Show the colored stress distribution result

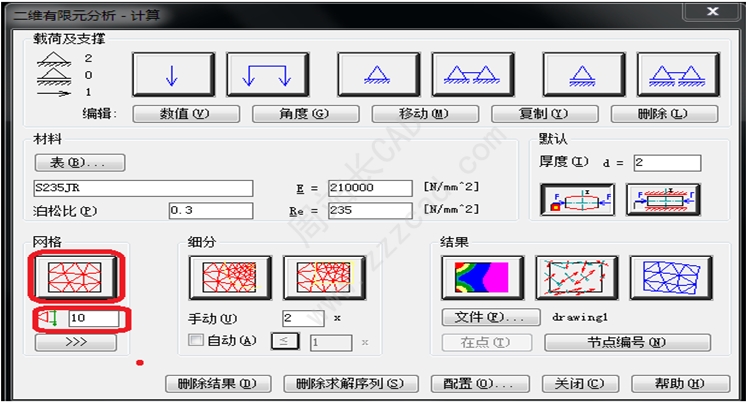[482, 278]
